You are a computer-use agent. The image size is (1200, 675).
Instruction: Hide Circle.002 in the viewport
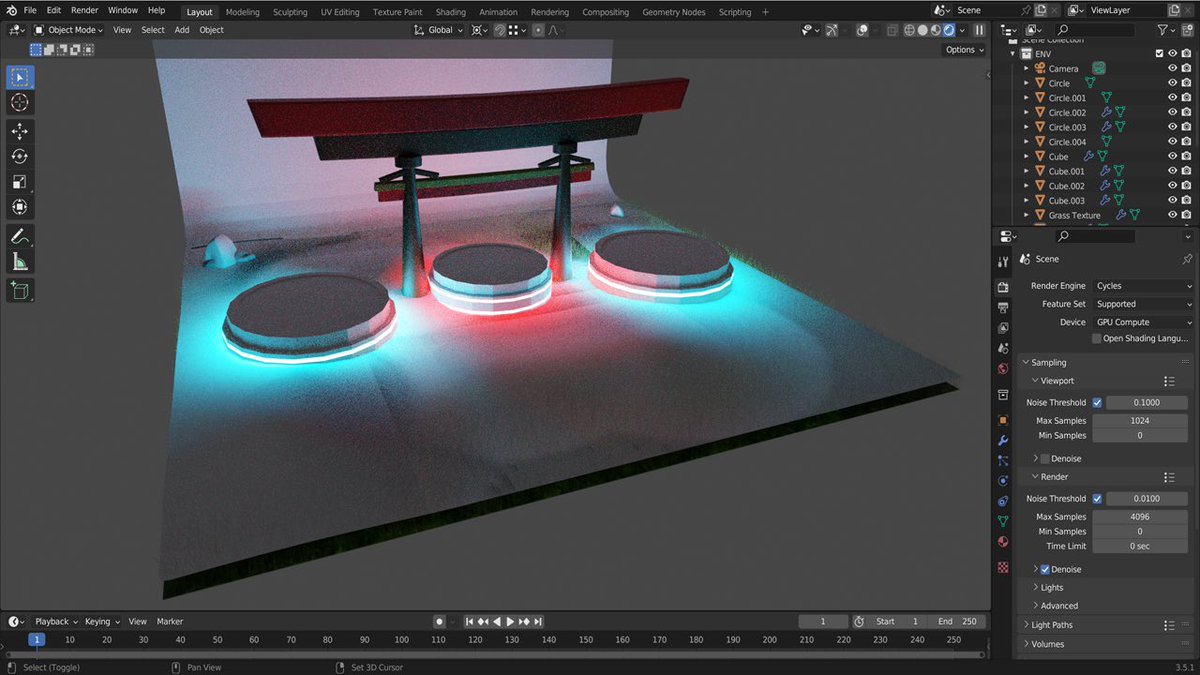click(x=1172, y=112)
